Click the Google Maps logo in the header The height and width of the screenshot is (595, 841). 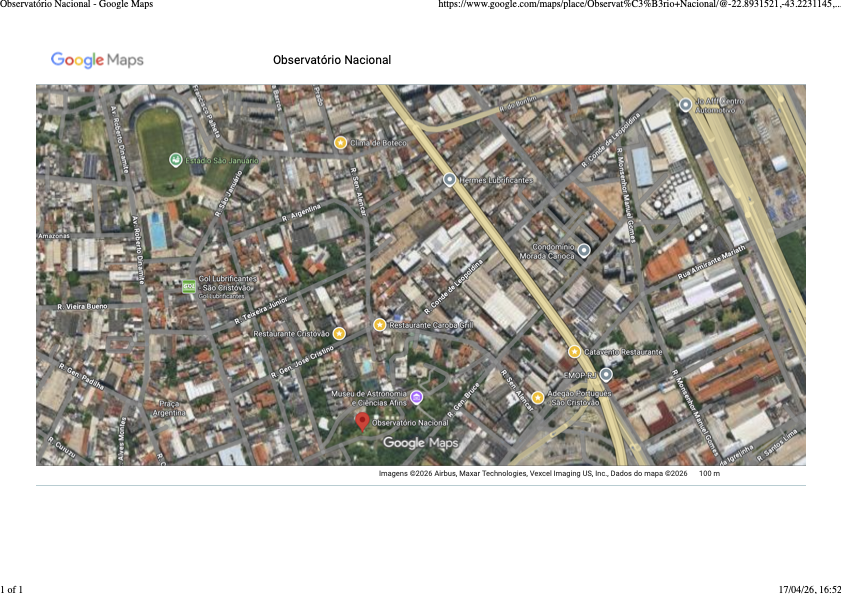pyautogui.click(x=97, y=60)
